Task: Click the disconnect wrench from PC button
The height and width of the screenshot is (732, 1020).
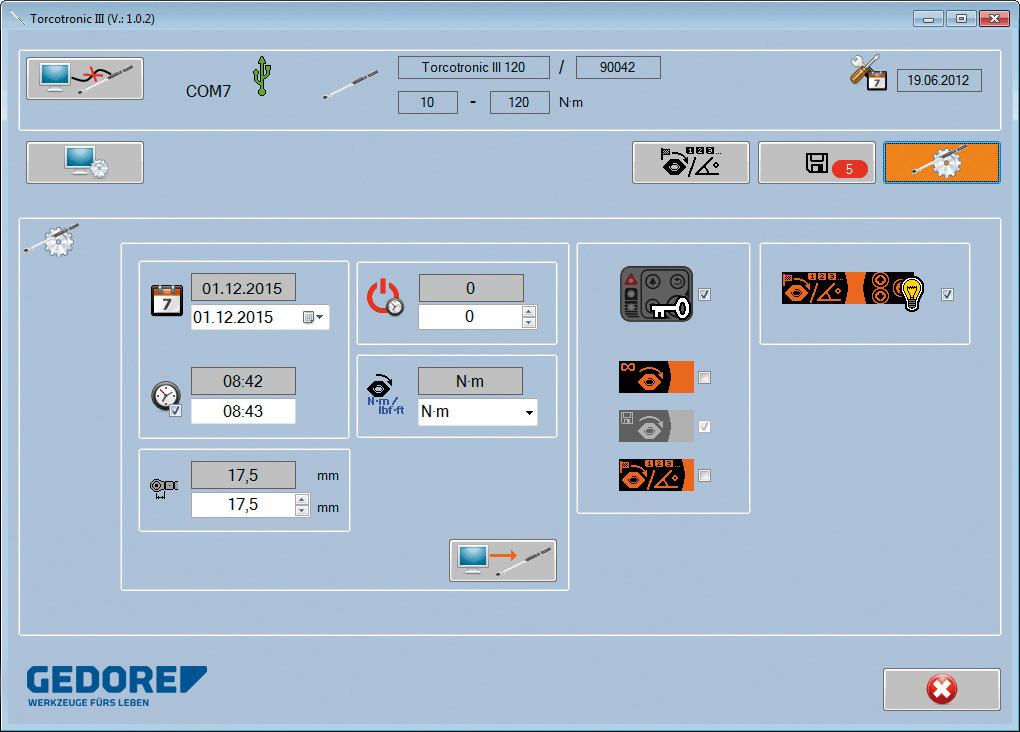Action: point(85,79)
